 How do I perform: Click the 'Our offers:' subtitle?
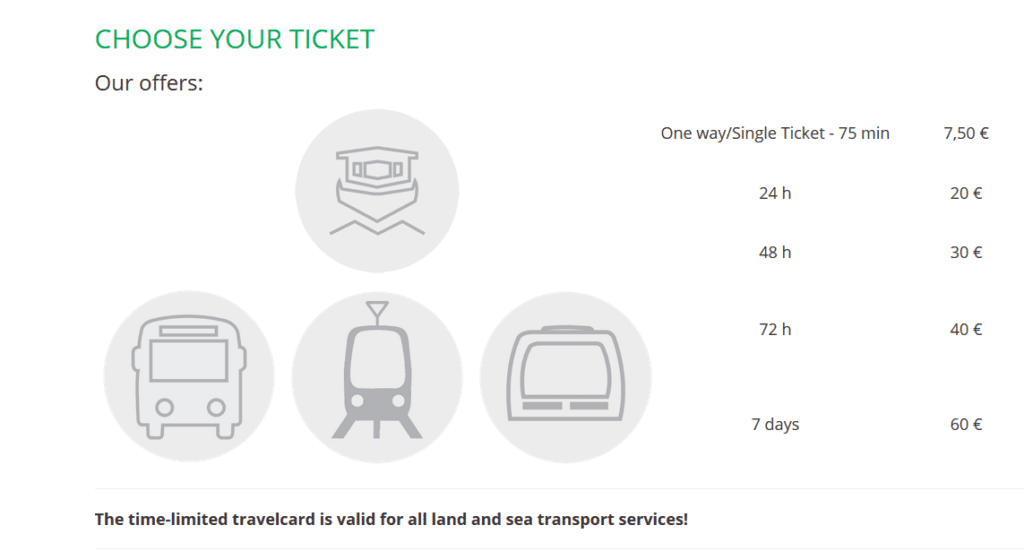[x=149, y=83]
